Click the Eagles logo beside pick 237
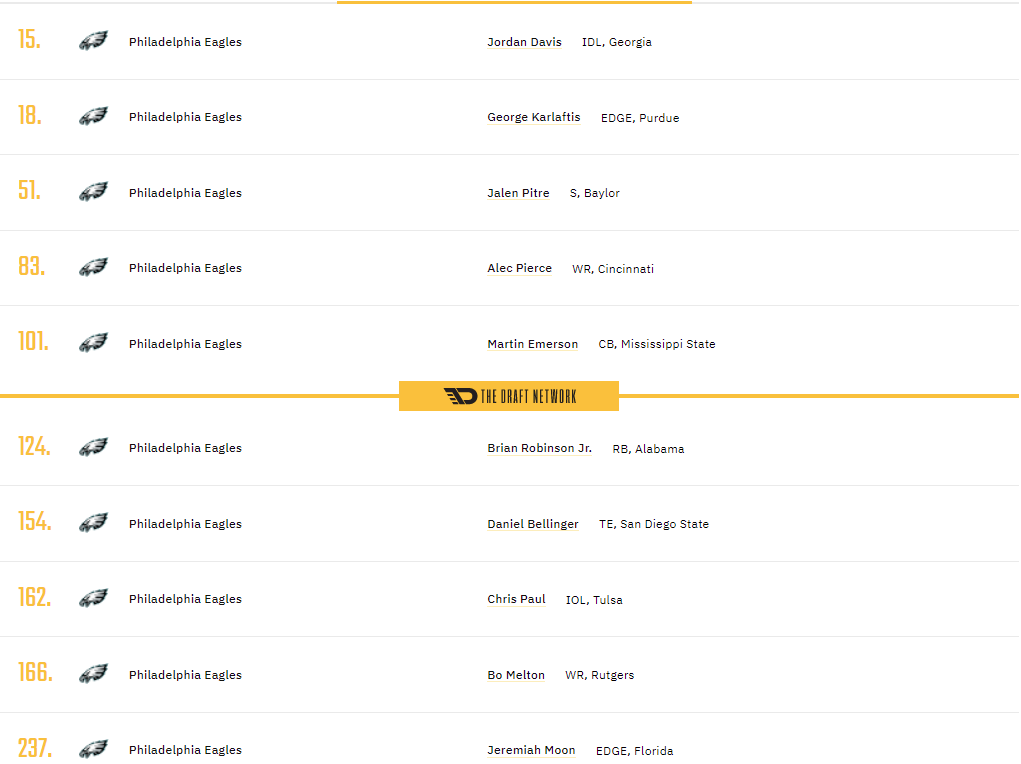 click(x=93, y=750)
